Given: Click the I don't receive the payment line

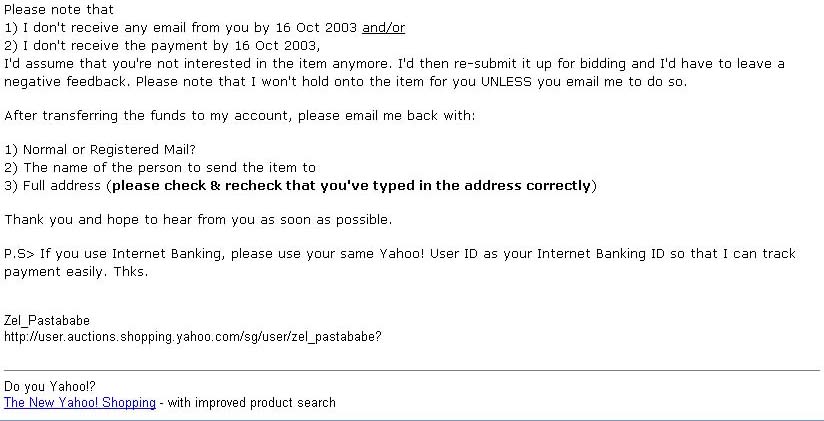Looking at the screenshot, I should [162, 46].
